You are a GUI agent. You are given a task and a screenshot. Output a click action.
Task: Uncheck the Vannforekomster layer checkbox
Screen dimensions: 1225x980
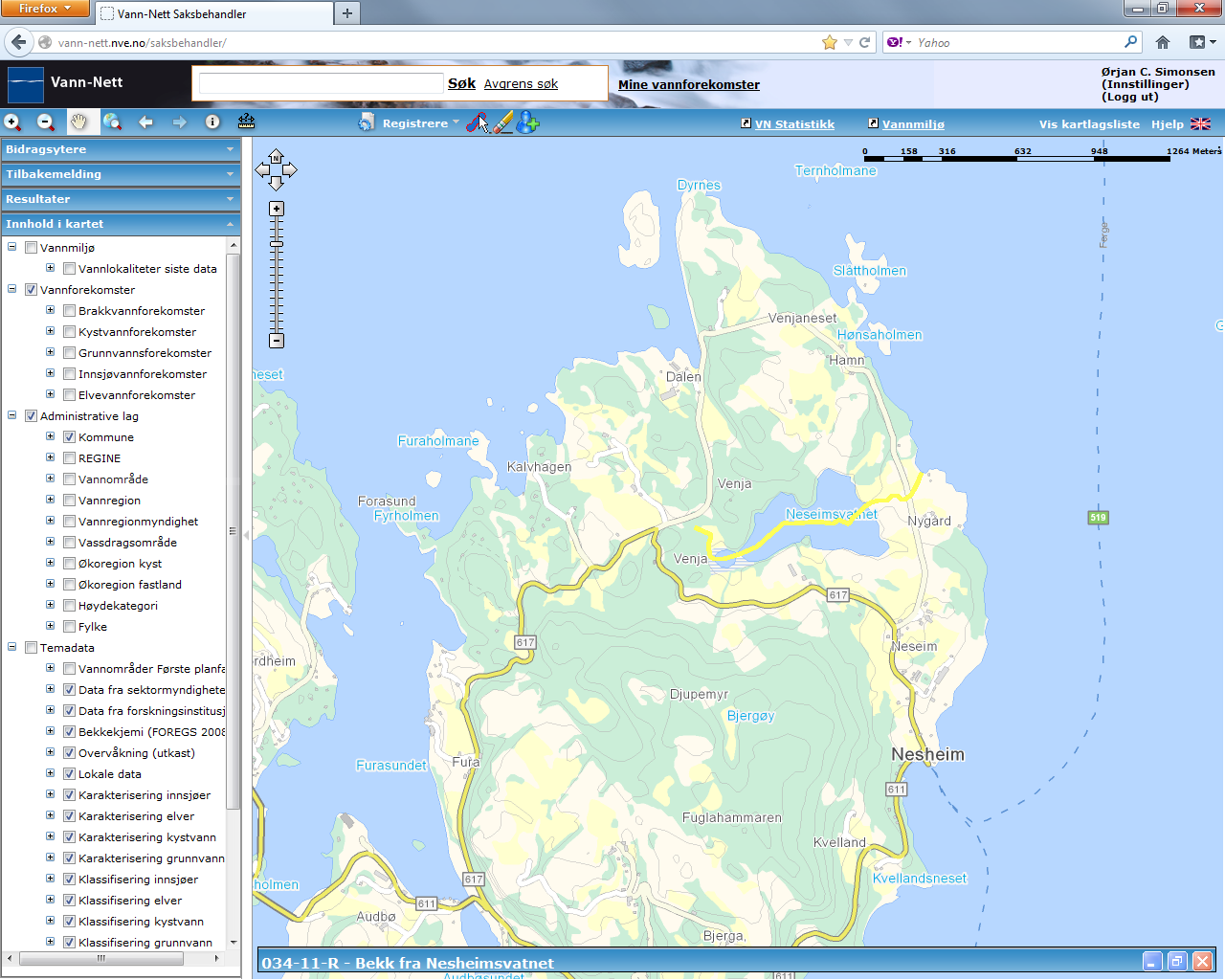(31, 289)
